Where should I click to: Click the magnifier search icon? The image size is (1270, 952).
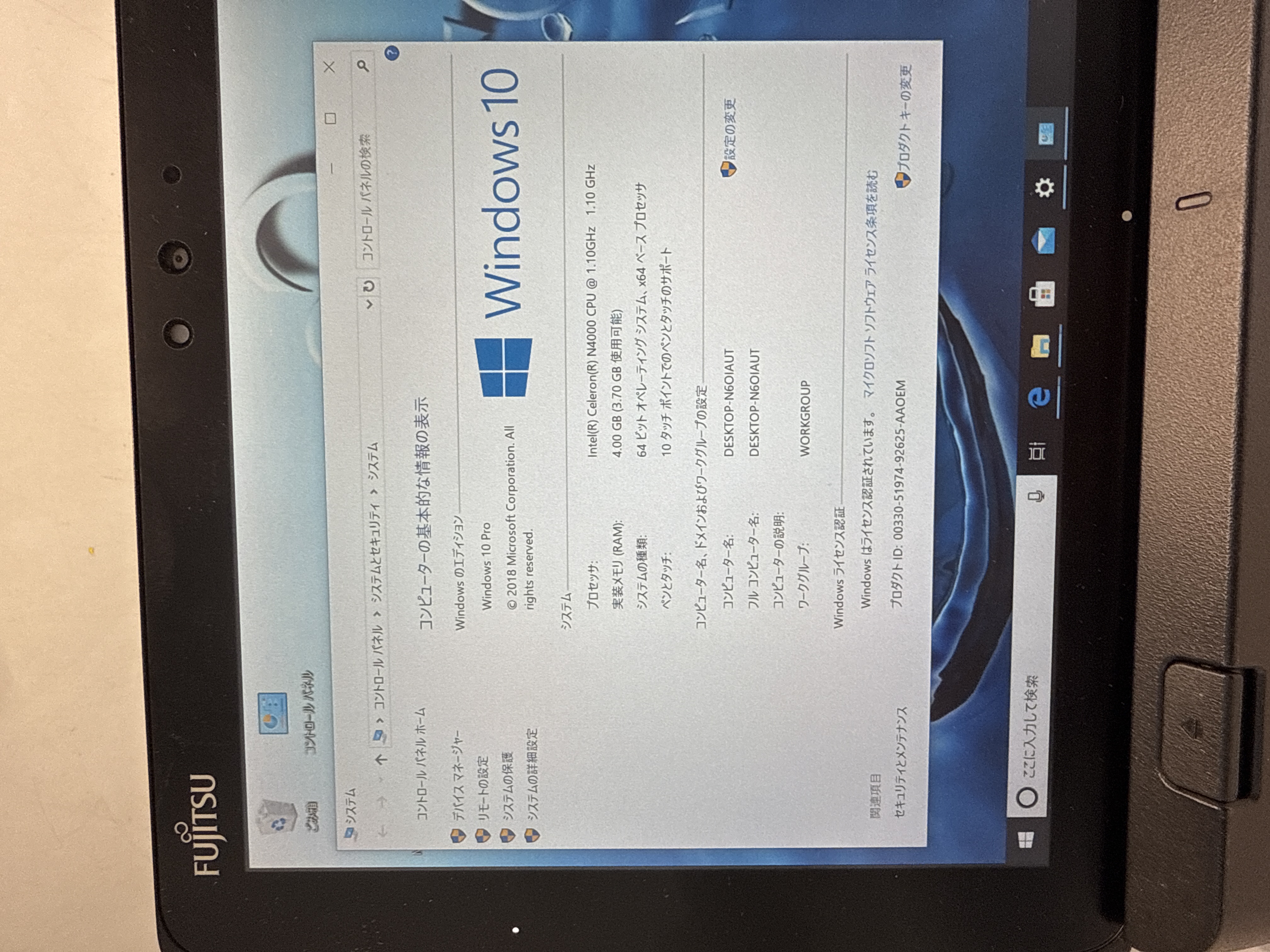tap(364, 66)
